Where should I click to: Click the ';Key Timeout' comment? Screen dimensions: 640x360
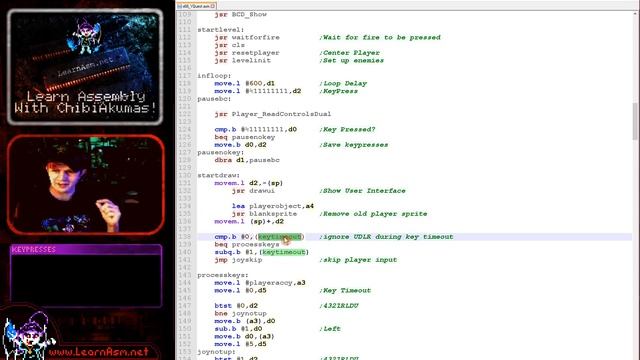[345, 291]
